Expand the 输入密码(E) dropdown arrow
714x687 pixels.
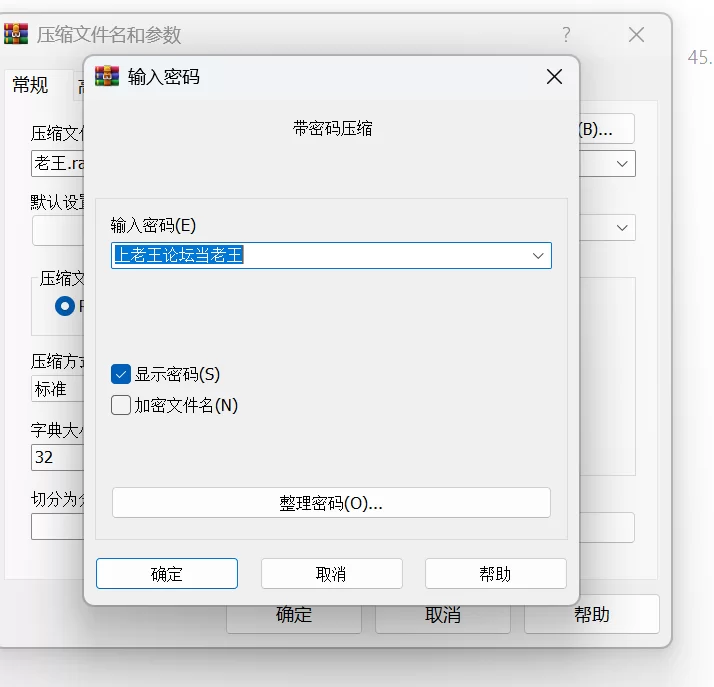(539, 256)
